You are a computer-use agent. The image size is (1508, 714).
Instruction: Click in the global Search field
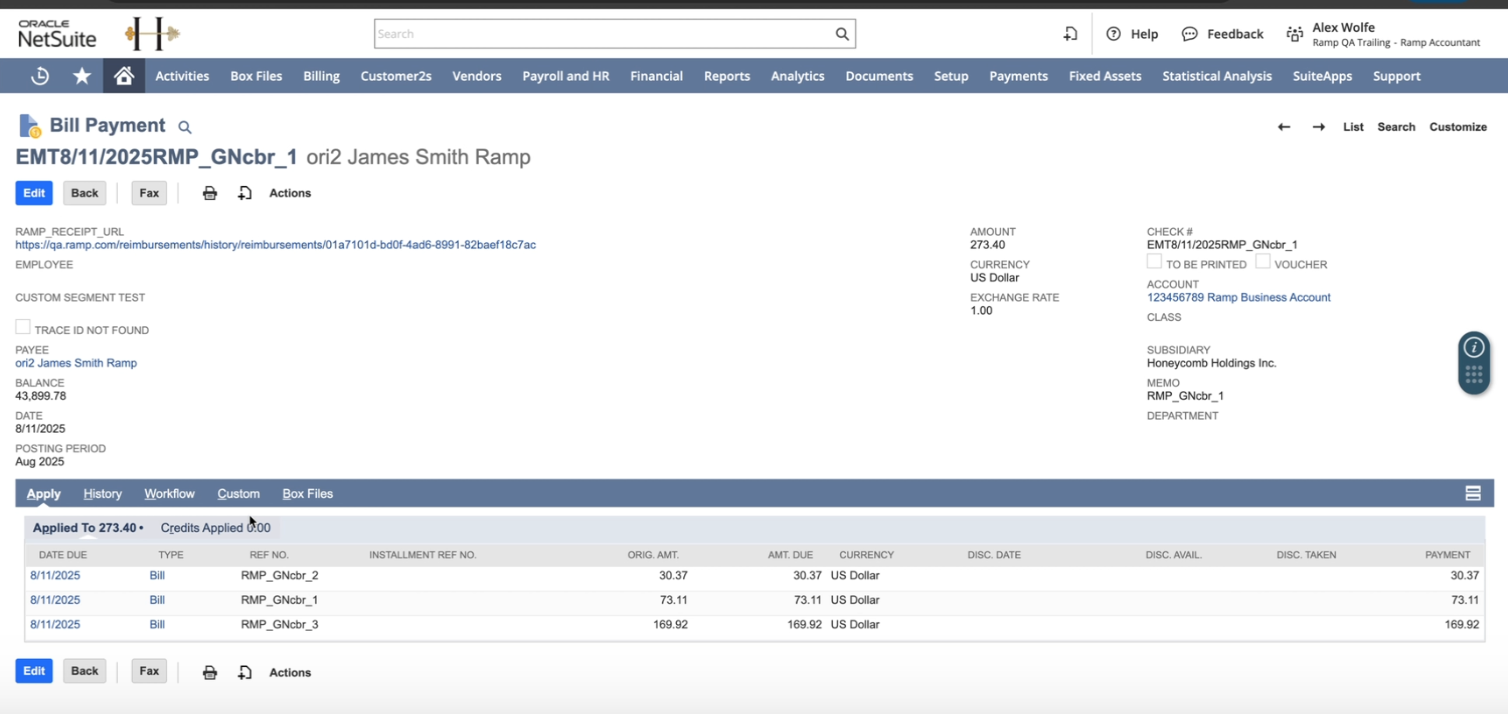(x=604, y=34)
